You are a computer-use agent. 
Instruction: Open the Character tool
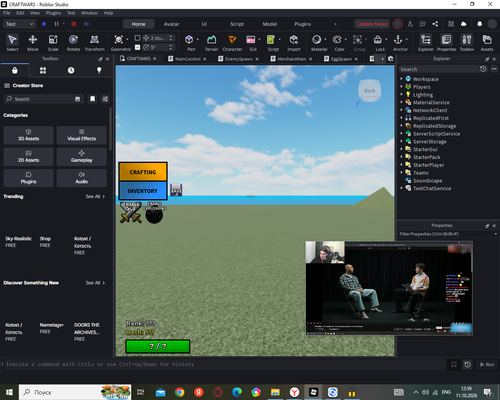coord(232,43)
